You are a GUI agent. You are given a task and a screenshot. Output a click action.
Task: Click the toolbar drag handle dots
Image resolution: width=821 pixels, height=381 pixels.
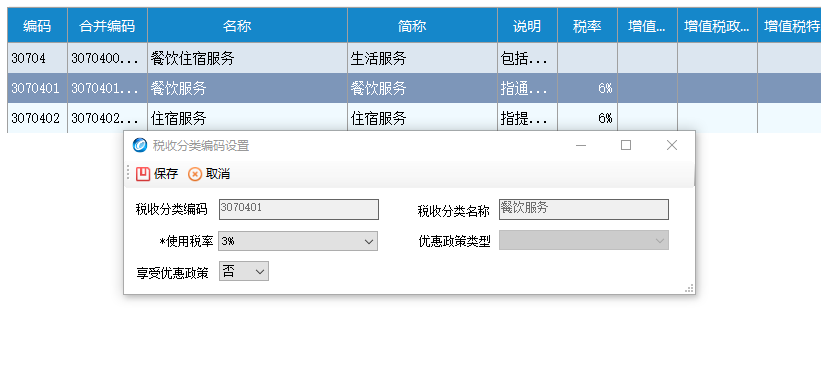[128, 174]
